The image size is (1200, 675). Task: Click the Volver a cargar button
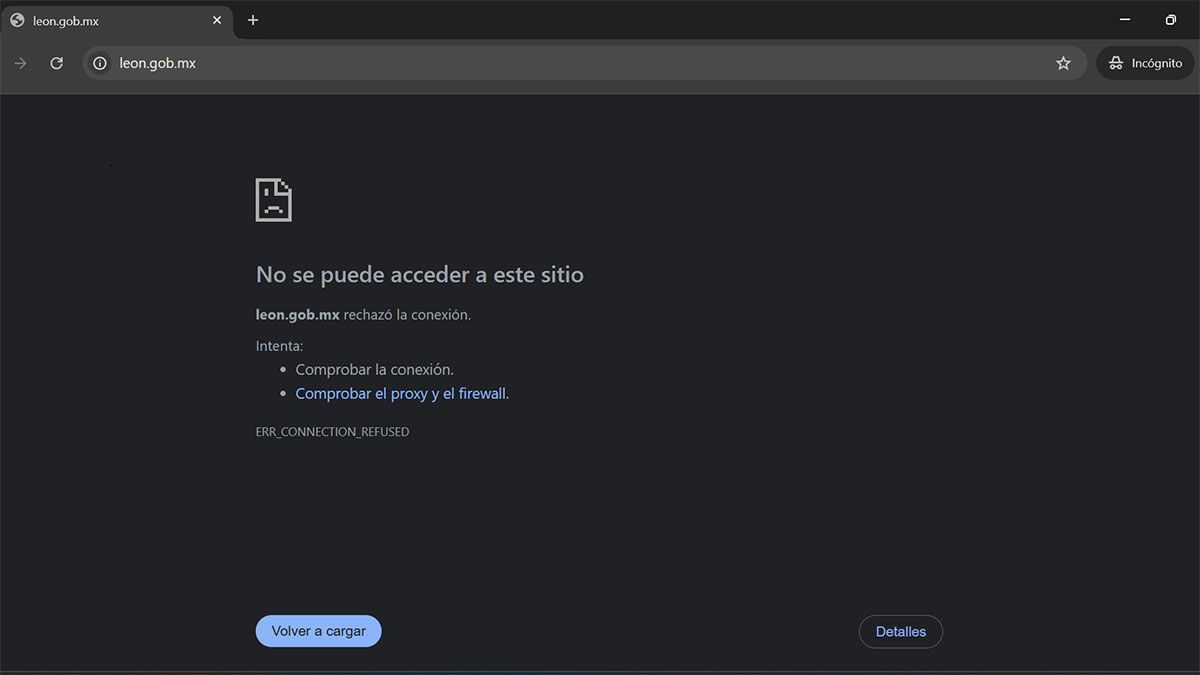[318, 631]
